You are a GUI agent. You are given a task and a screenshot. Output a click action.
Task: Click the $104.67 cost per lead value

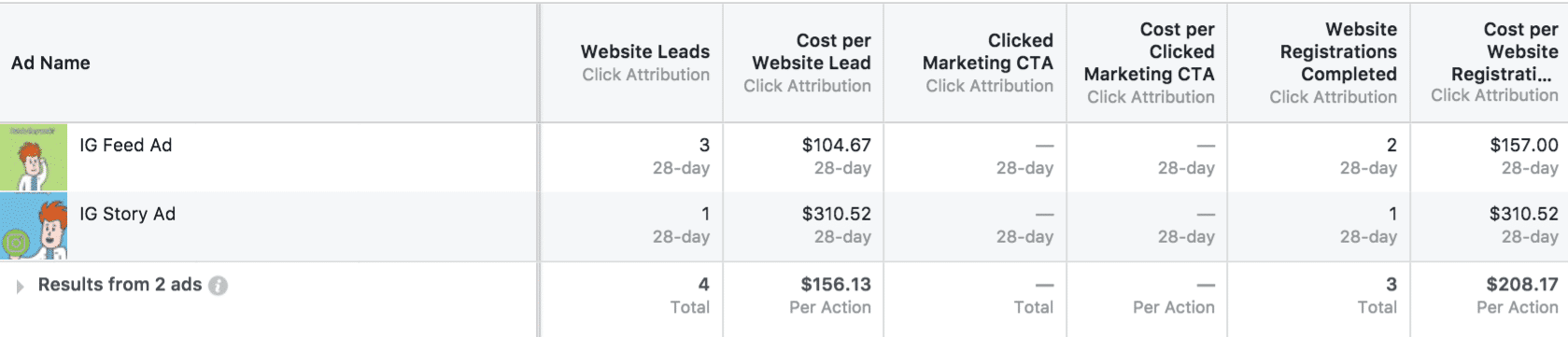tap(836, 145)
